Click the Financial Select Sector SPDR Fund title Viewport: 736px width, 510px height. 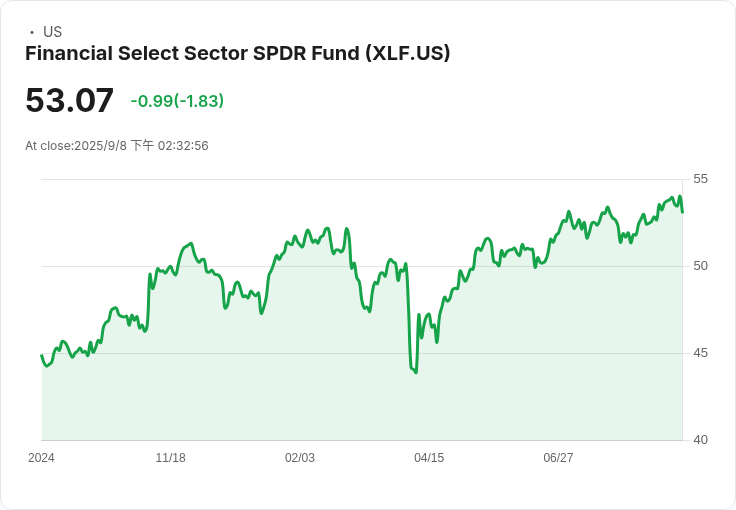coord(238,53)
